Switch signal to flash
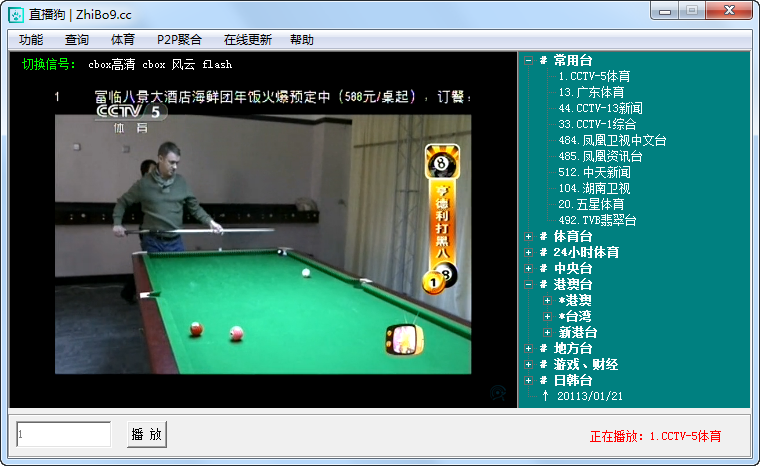 coord(217,64)
